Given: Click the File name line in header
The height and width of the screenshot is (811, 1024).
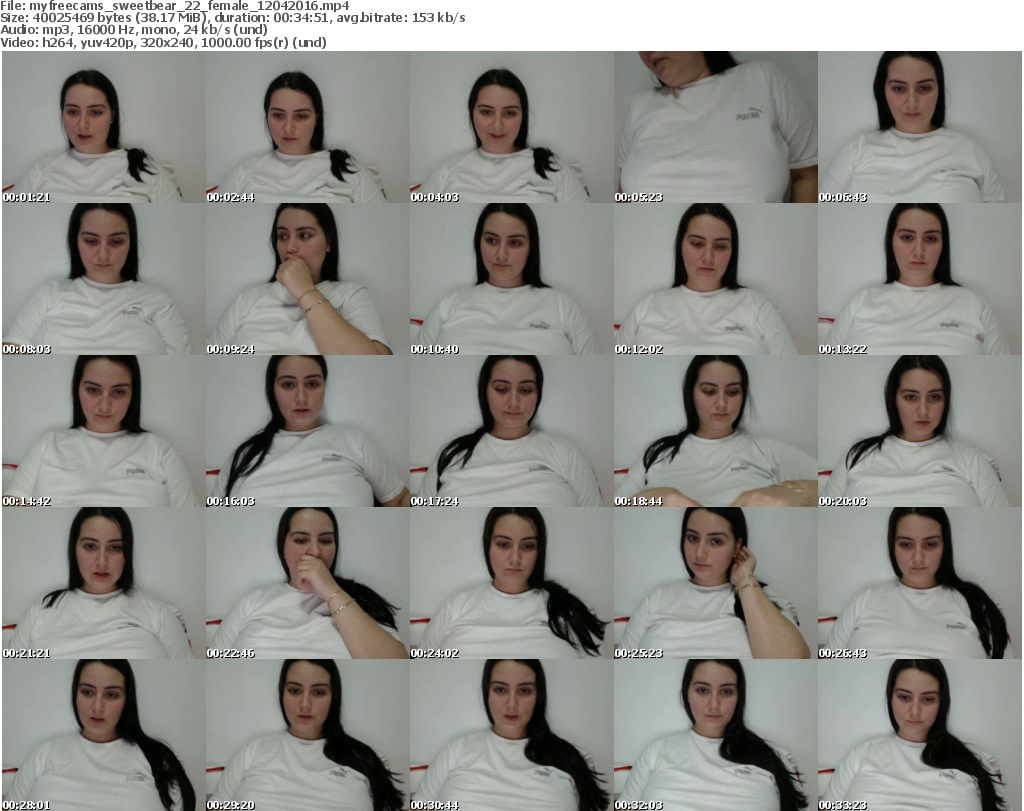Looking at the screenshot, I should click(175, 6).
